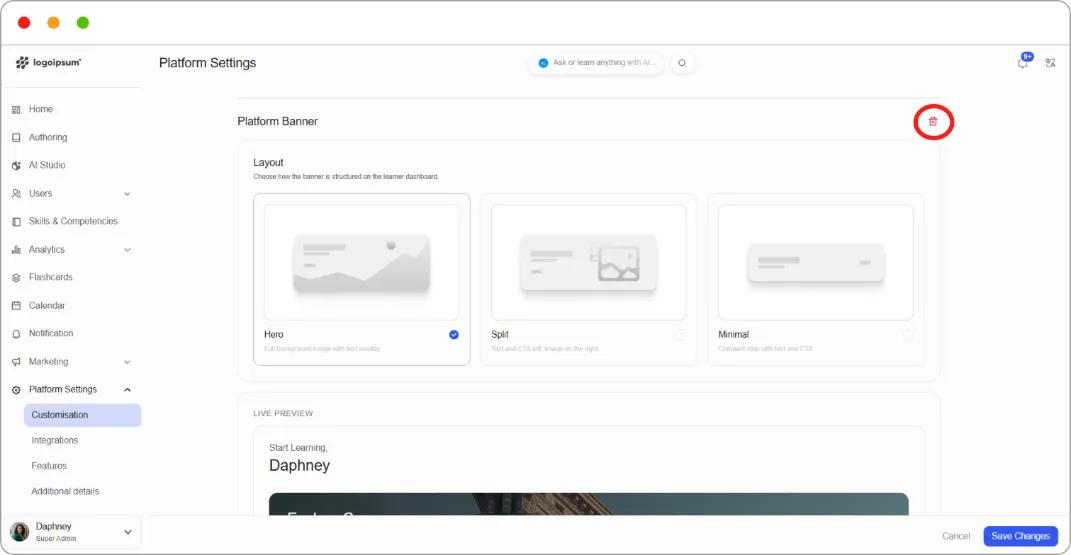Open Flashcards in the sidebar
The height and width of the screenshot is (555, 1071).
click(51, 277)
